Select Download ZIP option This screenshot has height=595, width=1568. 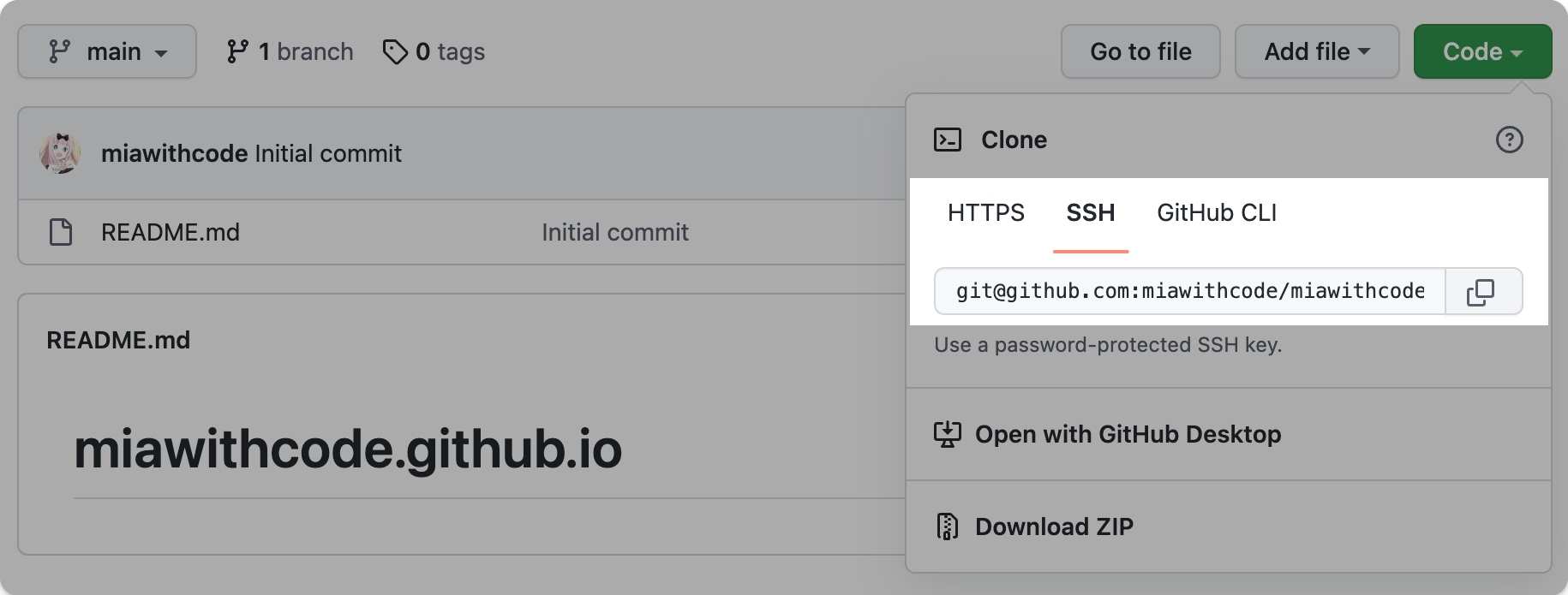coord(1054,527)
